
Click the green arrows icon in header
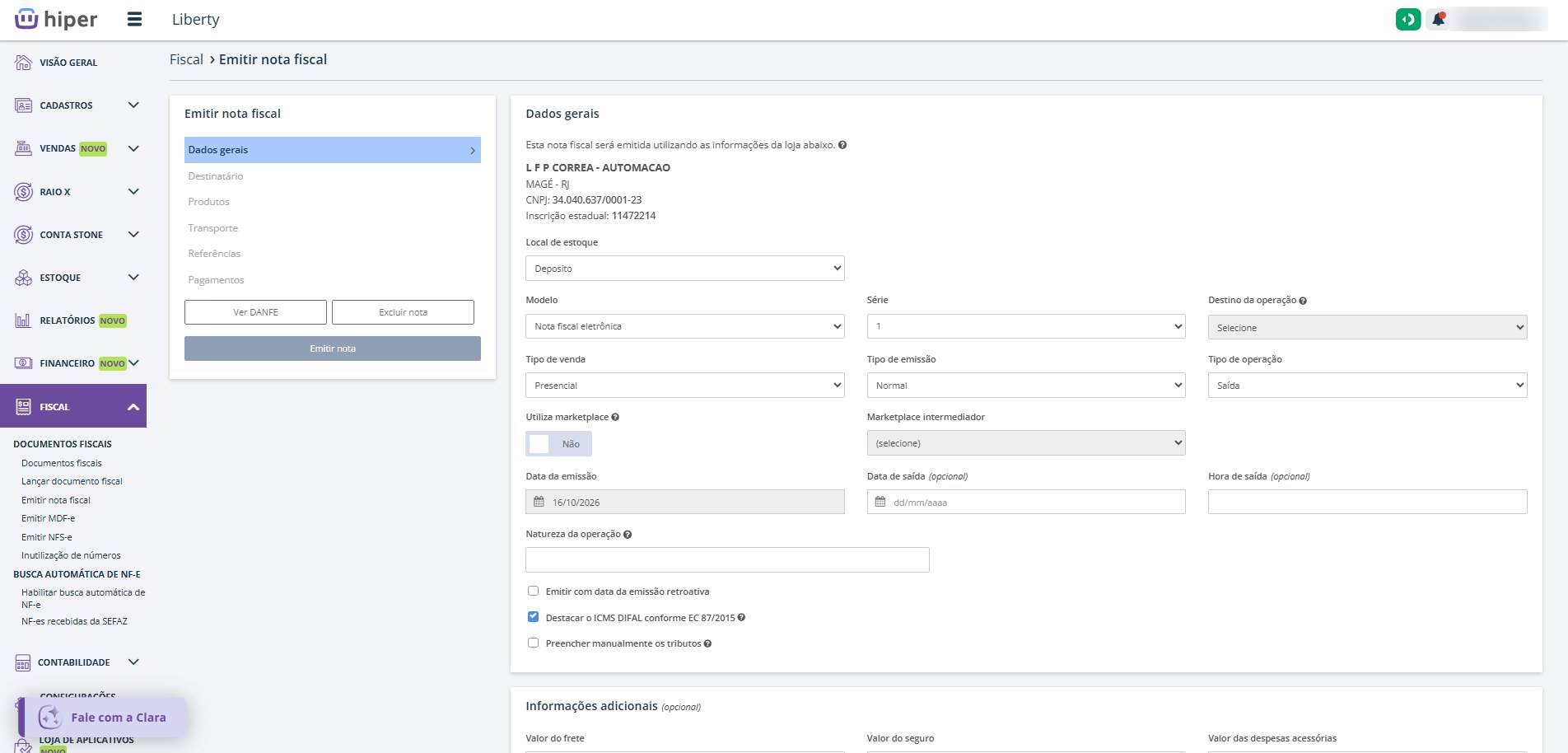coord(1408,19)
